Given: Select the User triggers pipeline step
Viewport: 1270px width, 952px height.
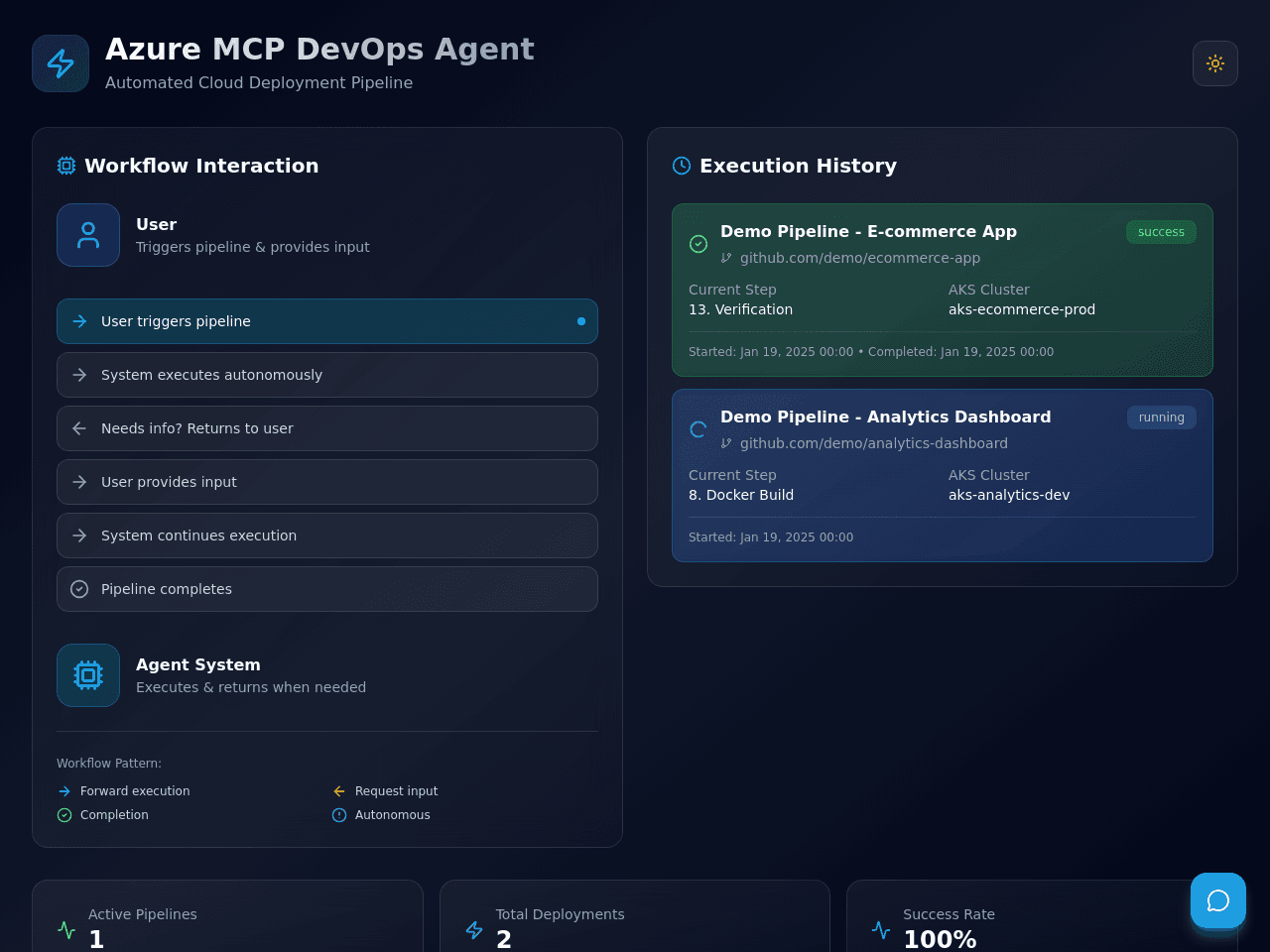Looking at the screenshot, I should (327, 321).
